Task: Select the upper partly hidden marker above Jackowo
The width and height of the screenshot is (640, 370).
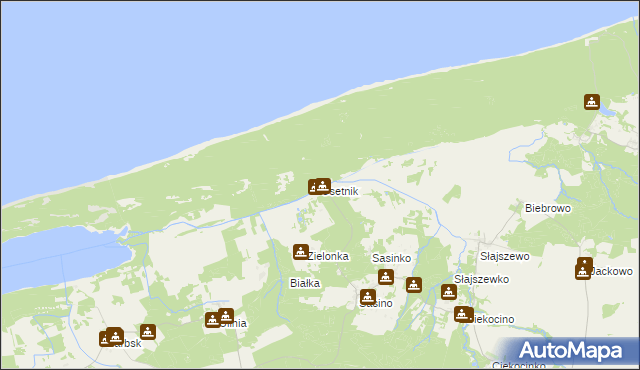Action: coord(585,261)
